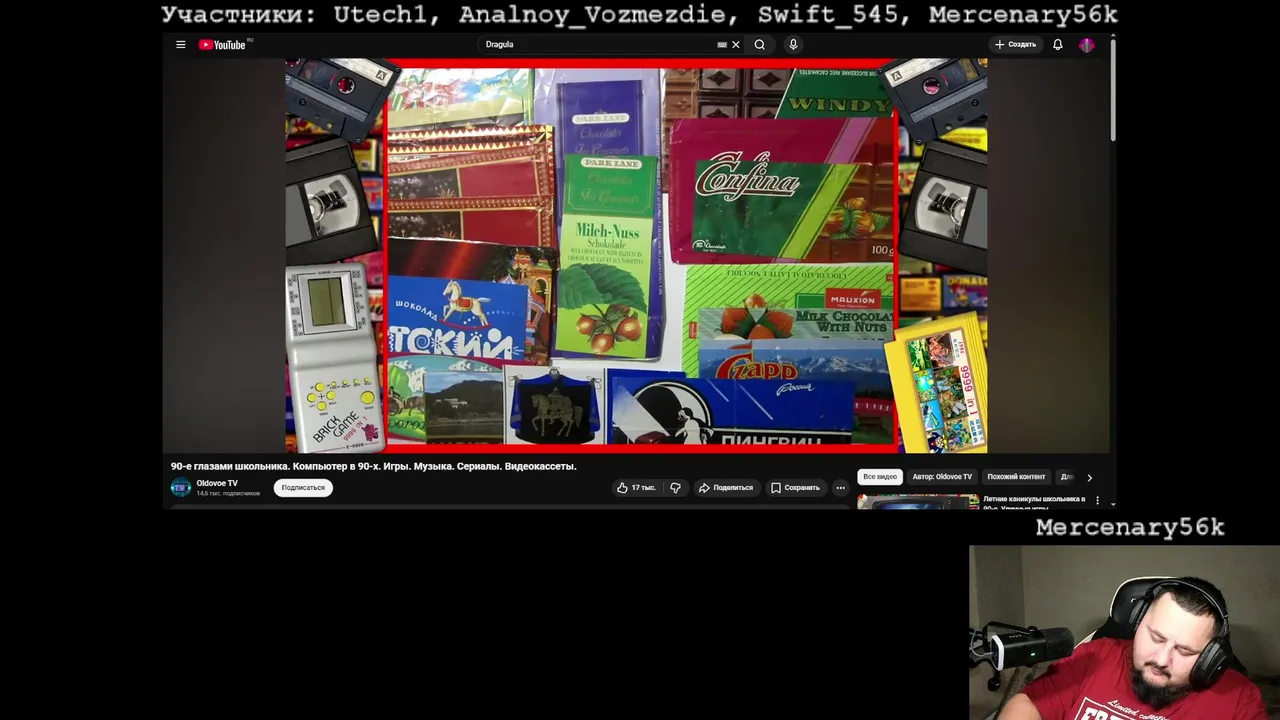Start voice search with microphone

click(x=793, y=45)
